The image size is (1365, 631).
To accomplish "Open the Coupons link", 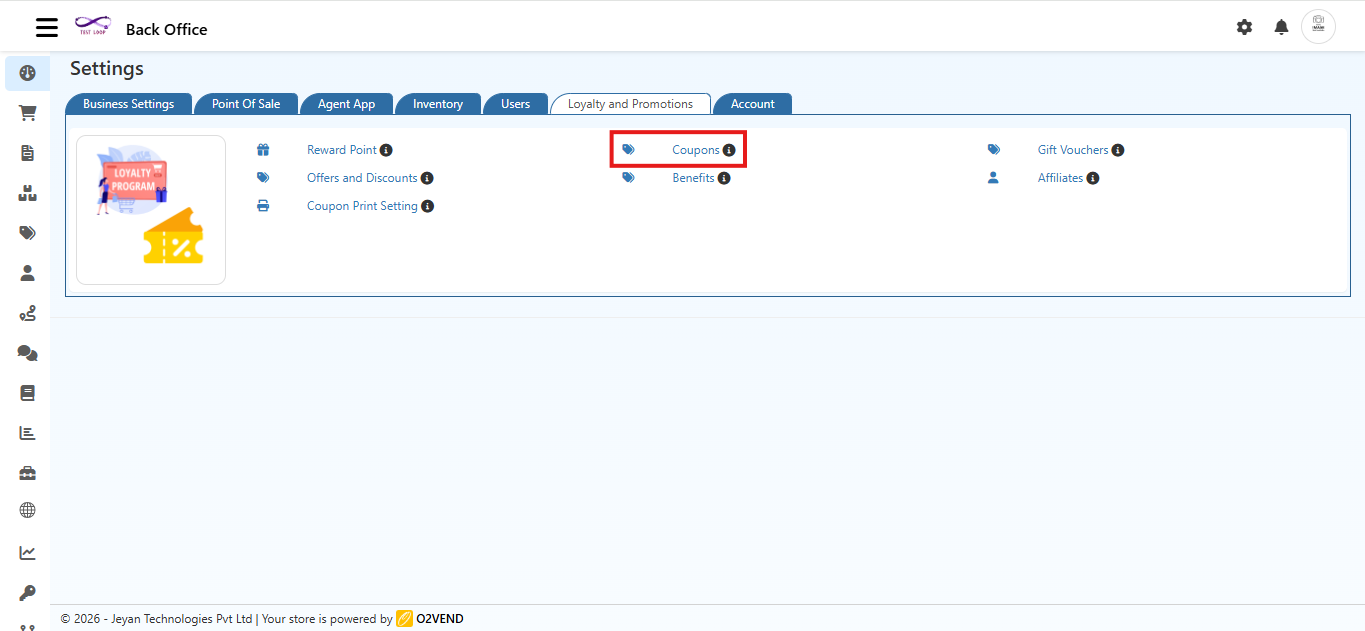I will (x=695, y=149).
